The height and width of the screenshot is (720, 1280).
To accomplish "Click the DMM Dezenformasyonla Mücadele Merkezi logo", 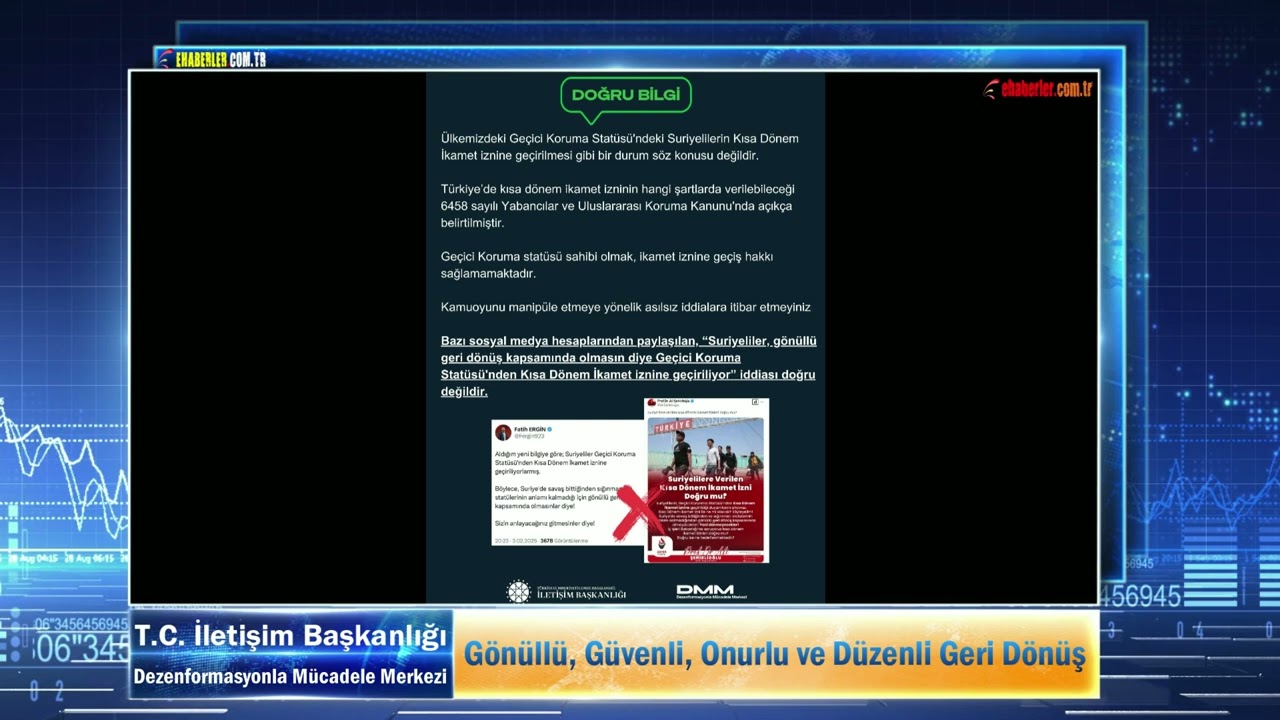I will [x=711, y=592].
